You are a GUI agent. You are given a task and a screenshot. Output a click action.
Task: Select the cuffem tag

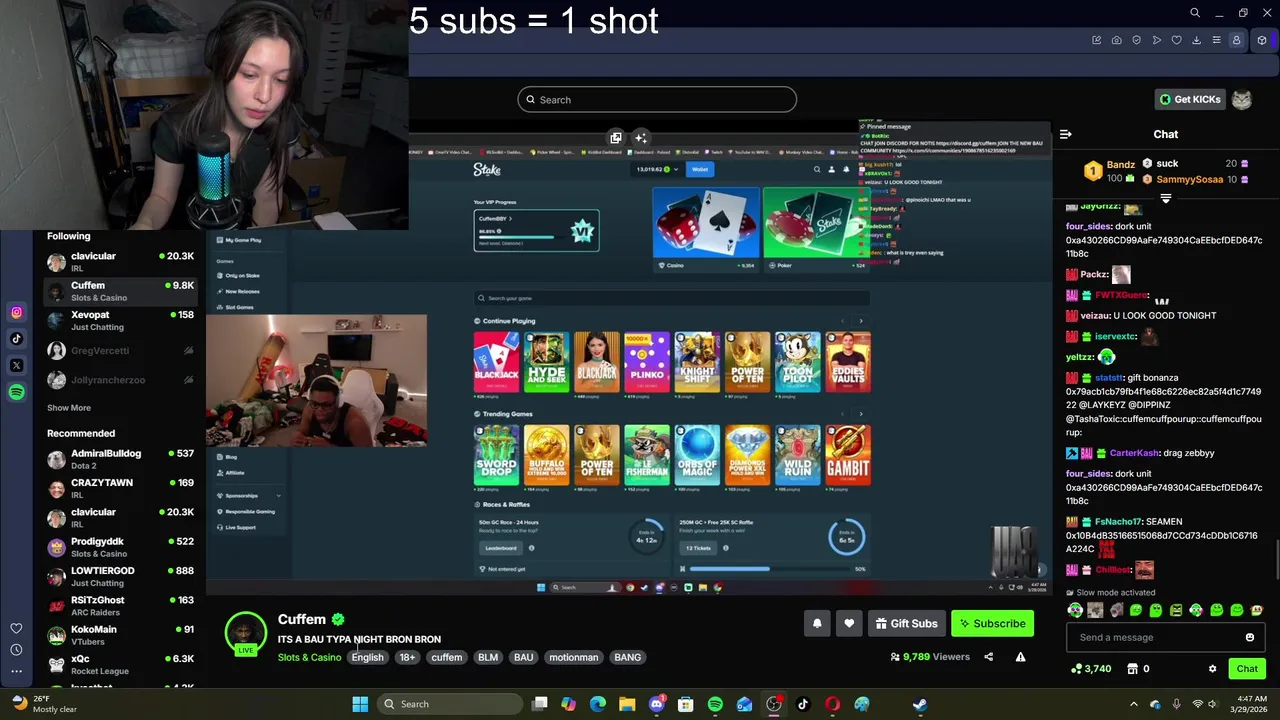(447, 657)
